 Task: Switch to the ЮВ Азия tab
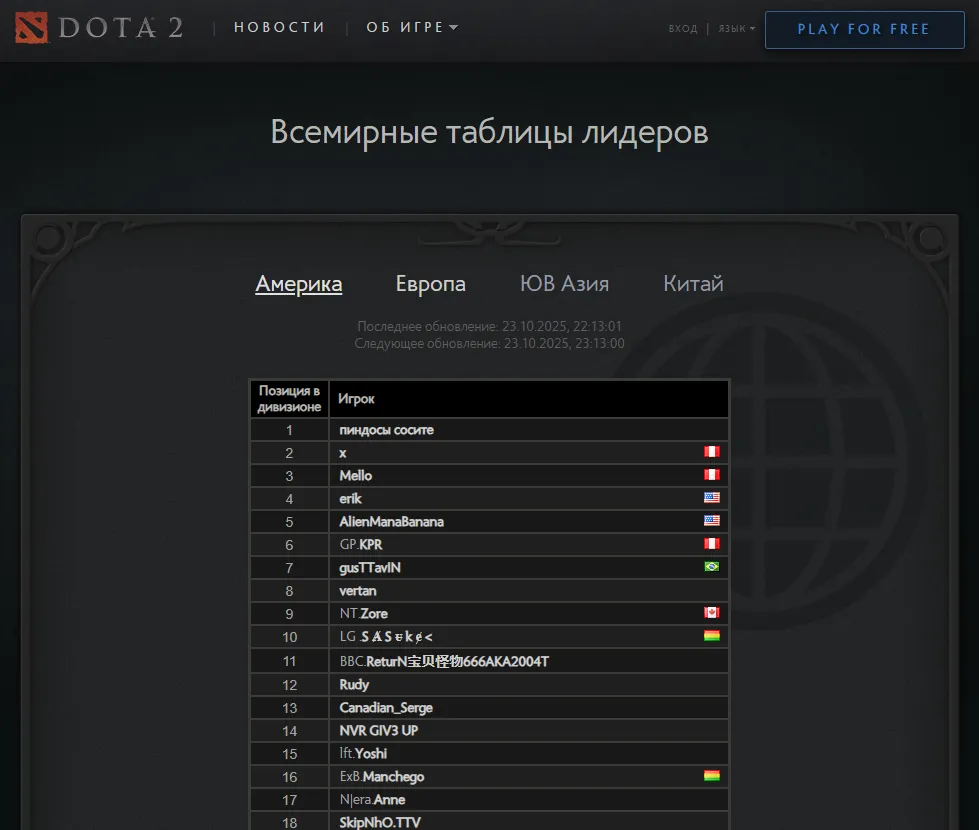pyautogui.click(x=564, y=284)
